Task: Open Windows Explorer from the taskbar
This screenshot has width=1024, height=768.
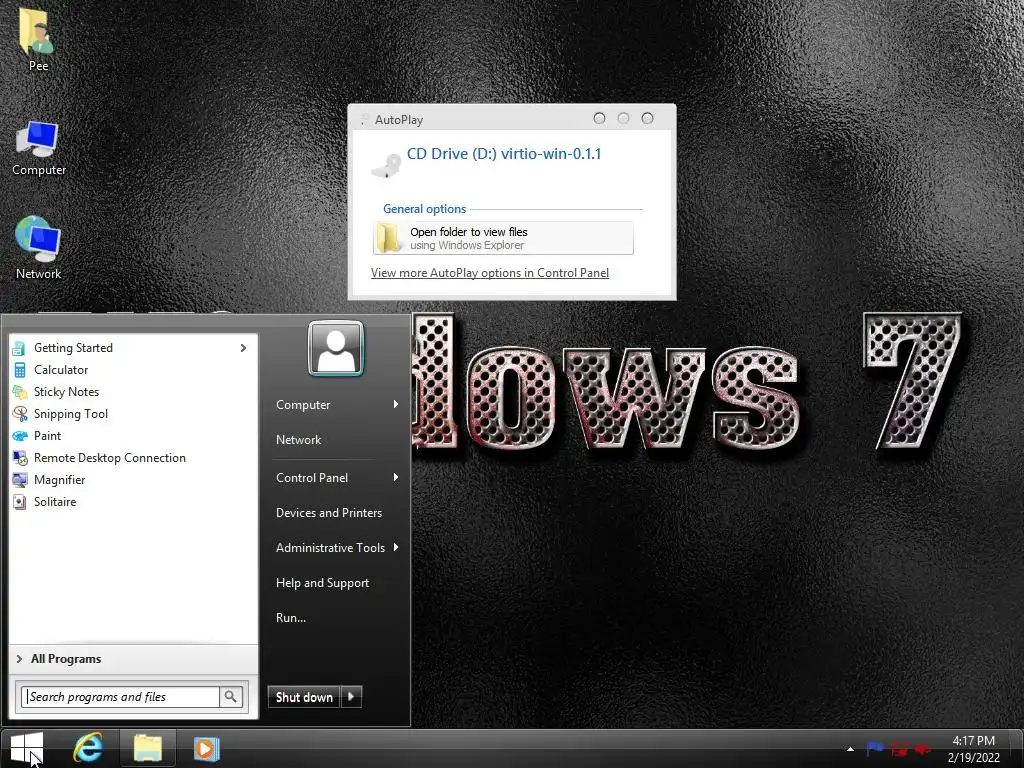Action: point(148,748)
